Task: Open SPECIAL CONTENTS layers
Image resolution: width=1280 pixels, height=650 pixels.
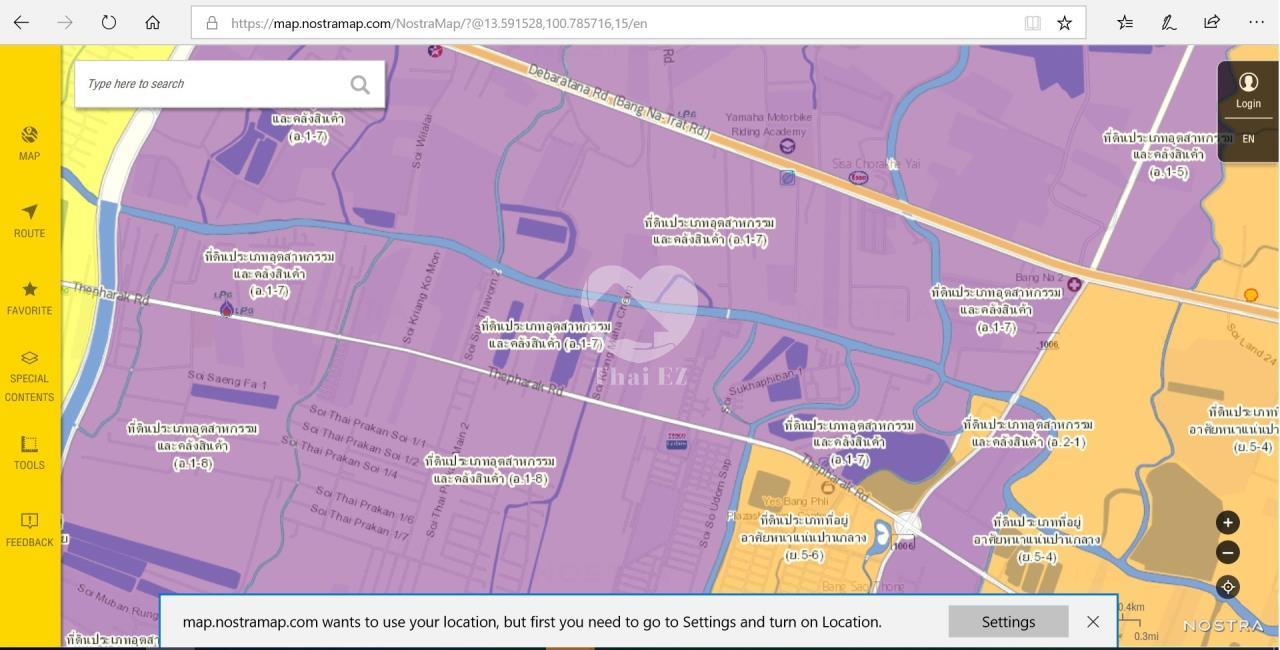Action: tap(29, 375)
